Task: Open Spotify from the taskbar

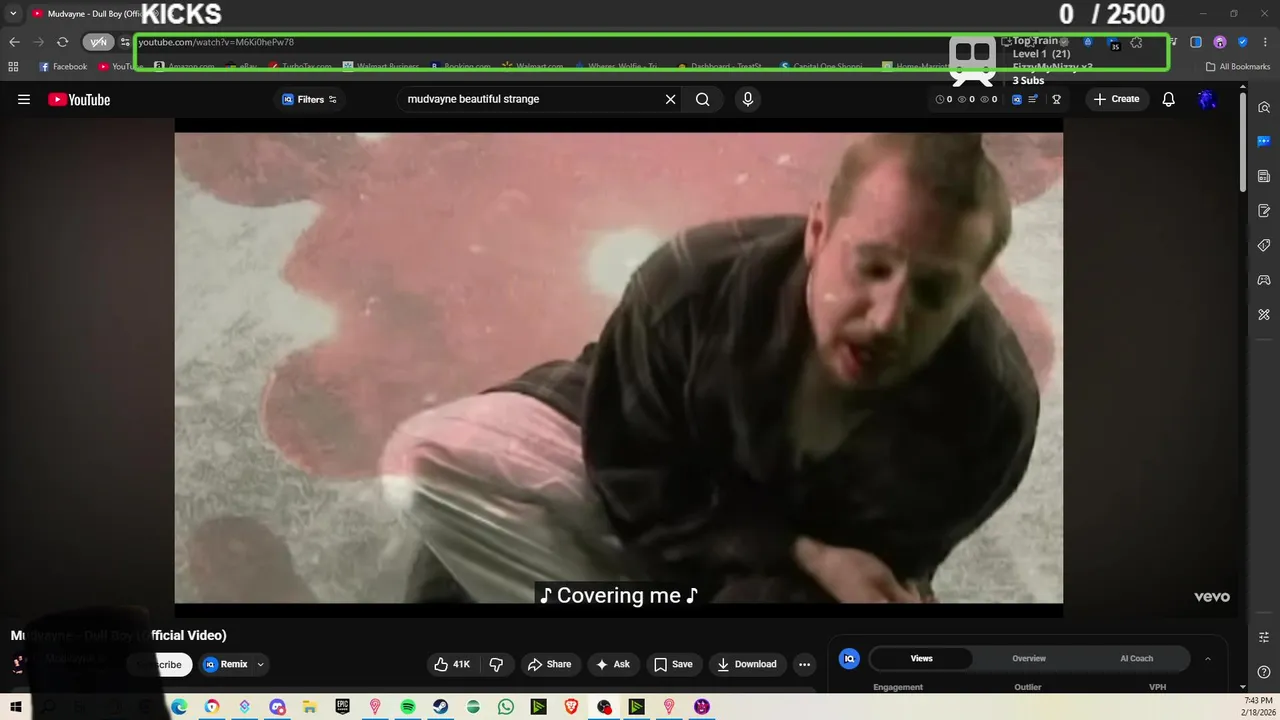Action: [x=408, y=707]
